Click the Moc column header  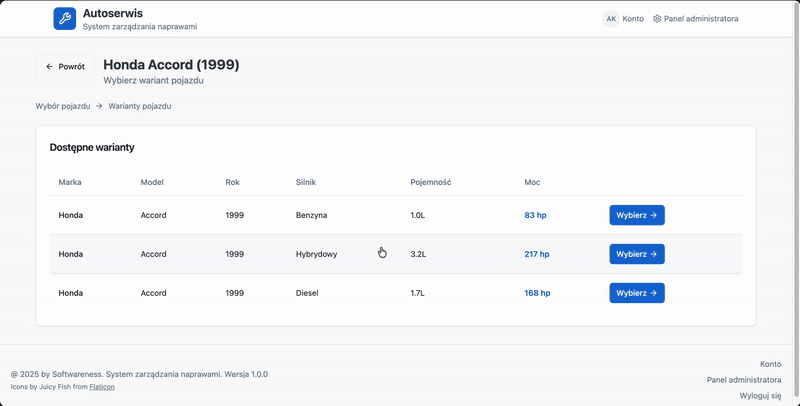click(x=532, y=182)
